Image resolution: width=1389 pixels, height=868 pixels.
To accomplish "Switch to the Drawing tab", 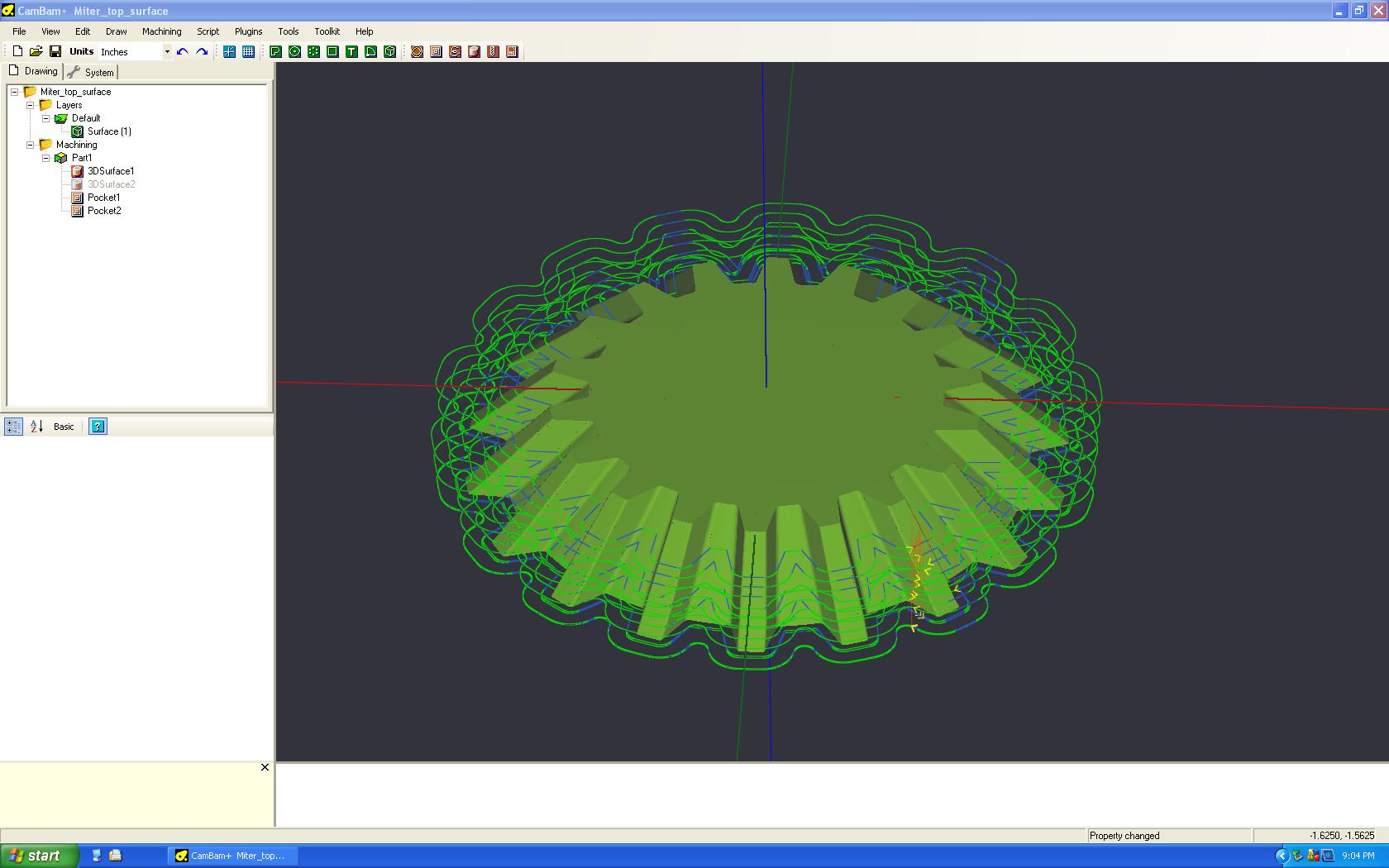I will pyautogui.click(x=33, y=71).
